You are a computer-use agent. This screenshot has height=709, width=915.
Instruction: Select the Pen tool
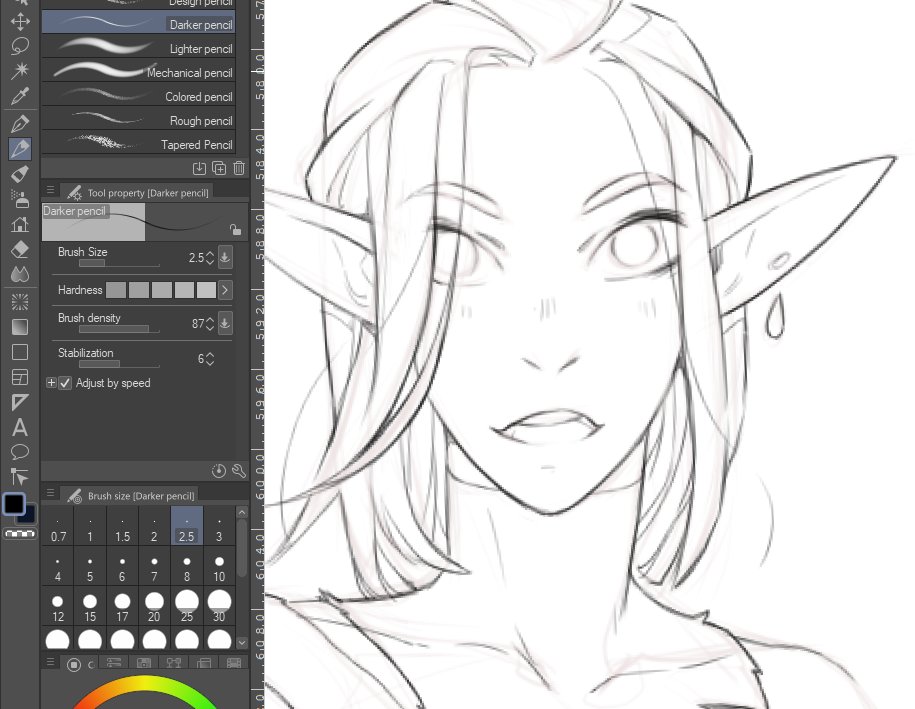20,124
